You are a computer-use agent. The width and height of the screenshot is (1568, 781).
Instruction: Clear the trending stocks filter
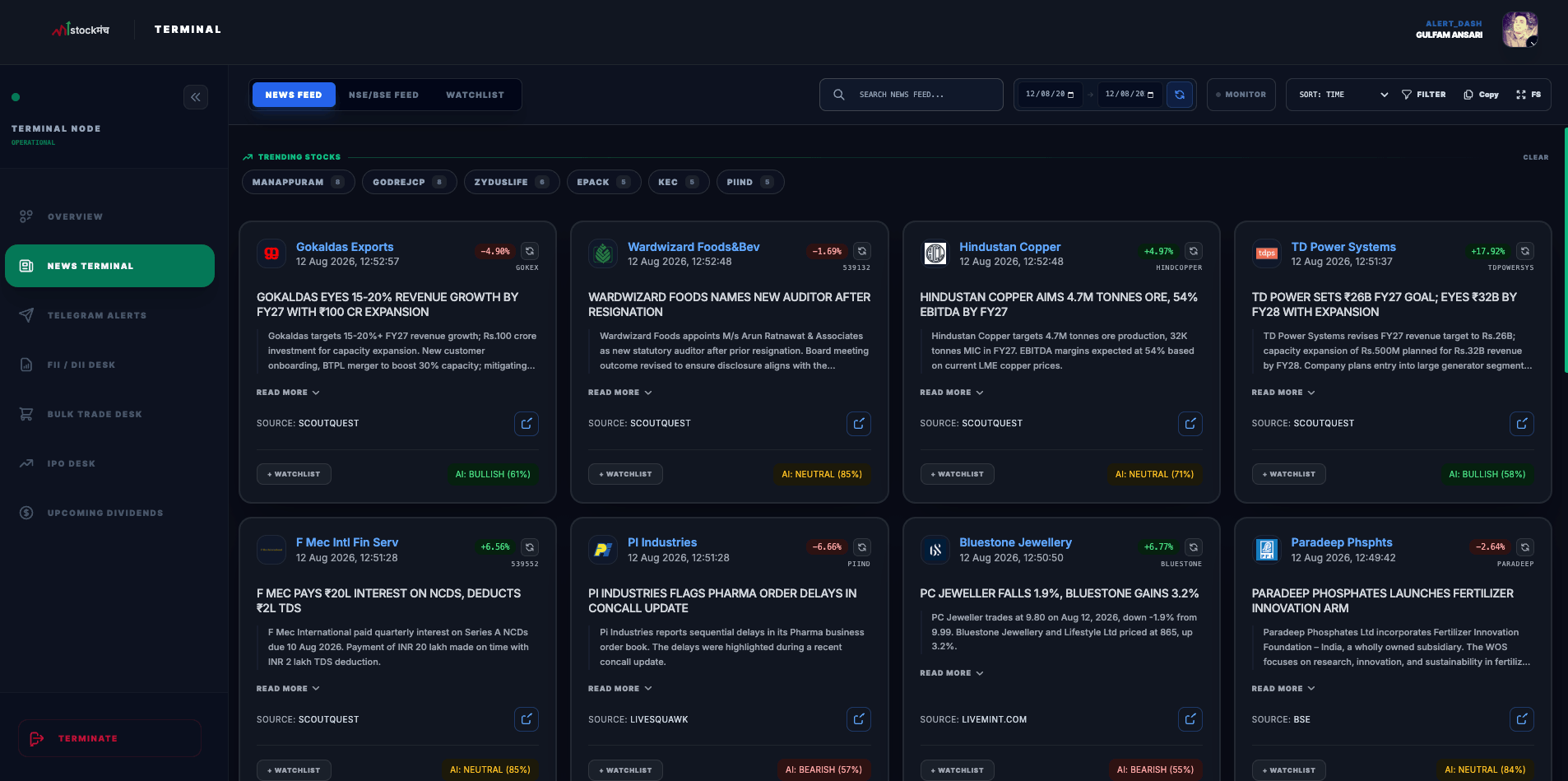tap(1535, 157)
